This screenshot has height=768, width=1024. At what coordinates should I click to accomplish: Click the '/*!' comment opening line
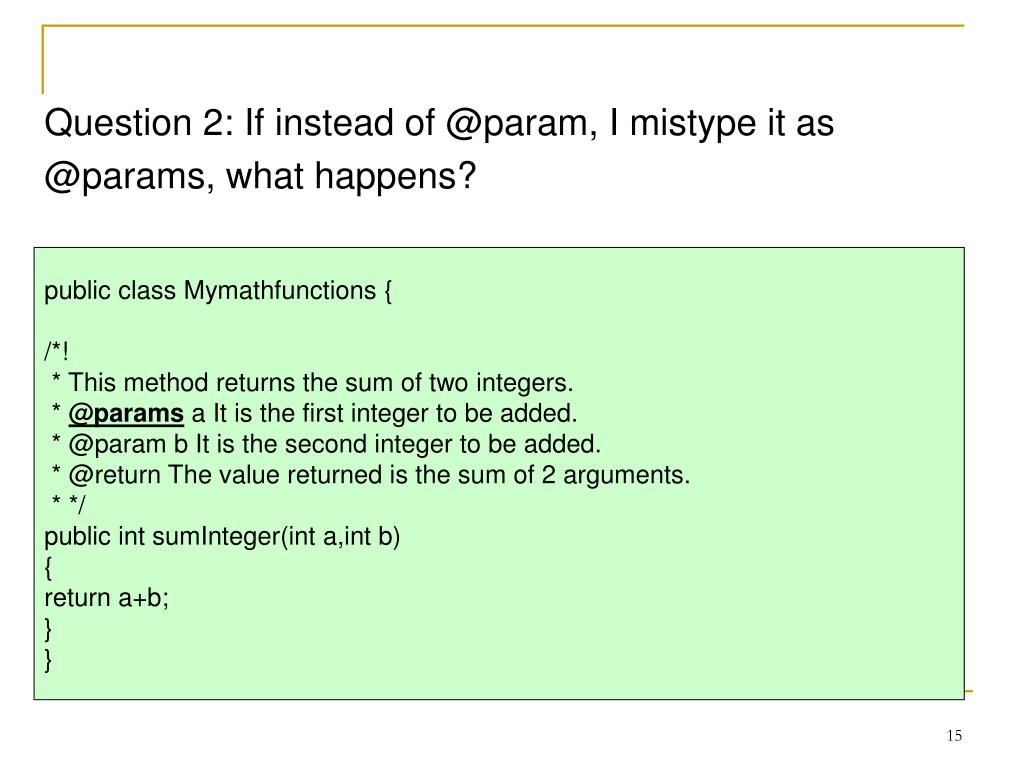(56, 351)
